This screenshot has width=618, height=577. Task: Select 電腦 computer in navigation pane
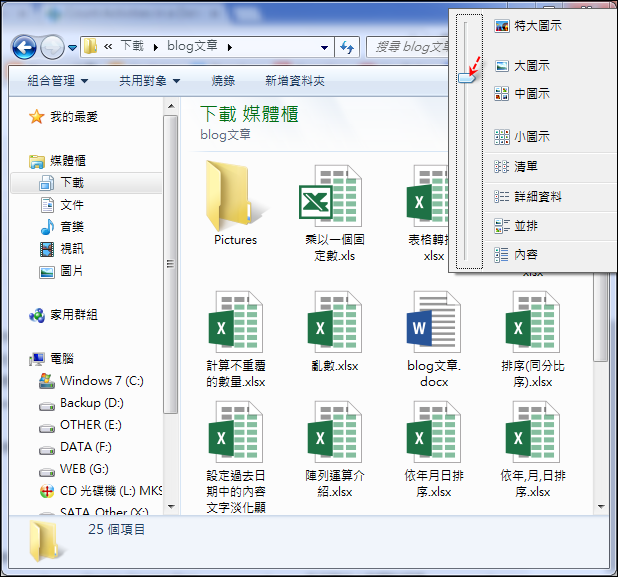52,359
